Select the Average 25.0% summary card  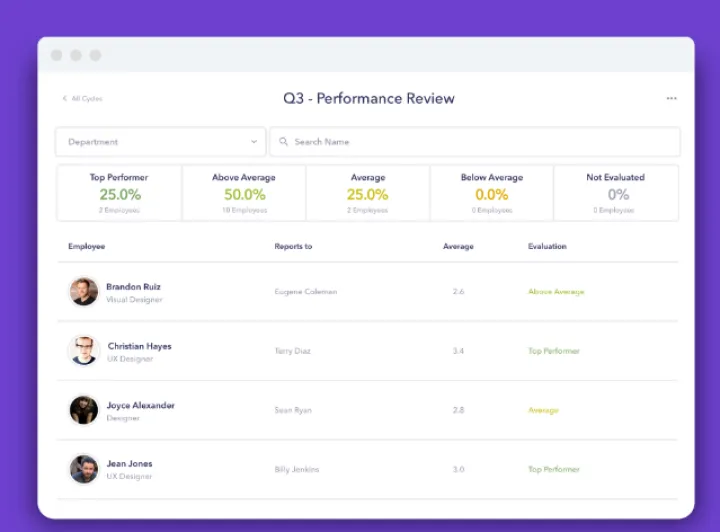click(x=368, y=192)
